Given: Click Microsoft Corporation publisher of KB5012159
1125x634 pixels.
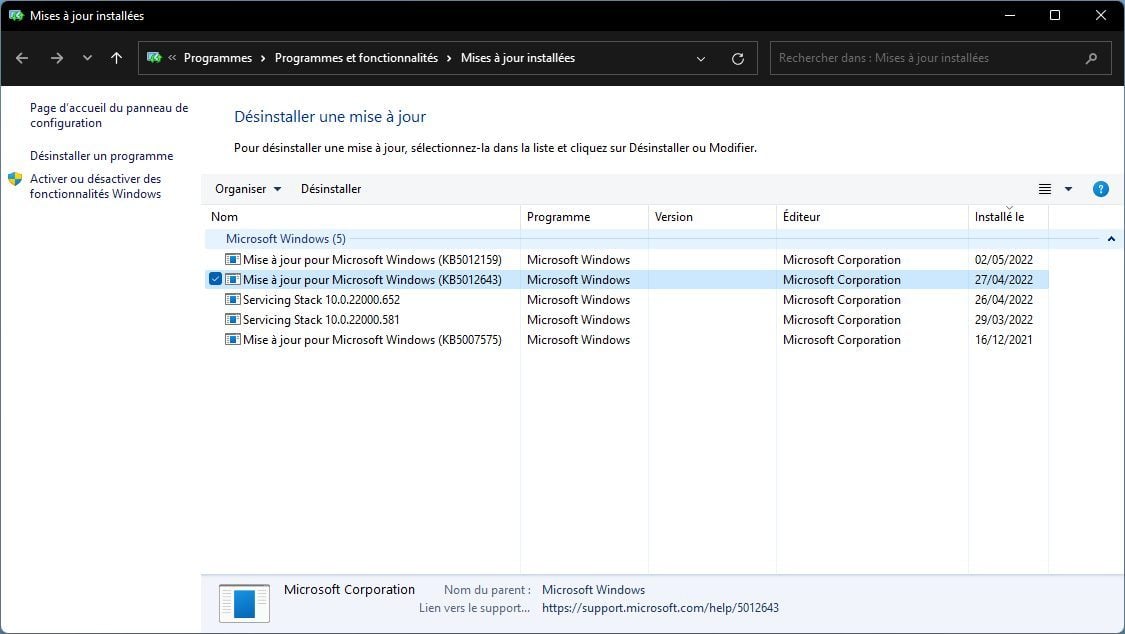Looking at the screenshot, I should [x=842, y=260].
